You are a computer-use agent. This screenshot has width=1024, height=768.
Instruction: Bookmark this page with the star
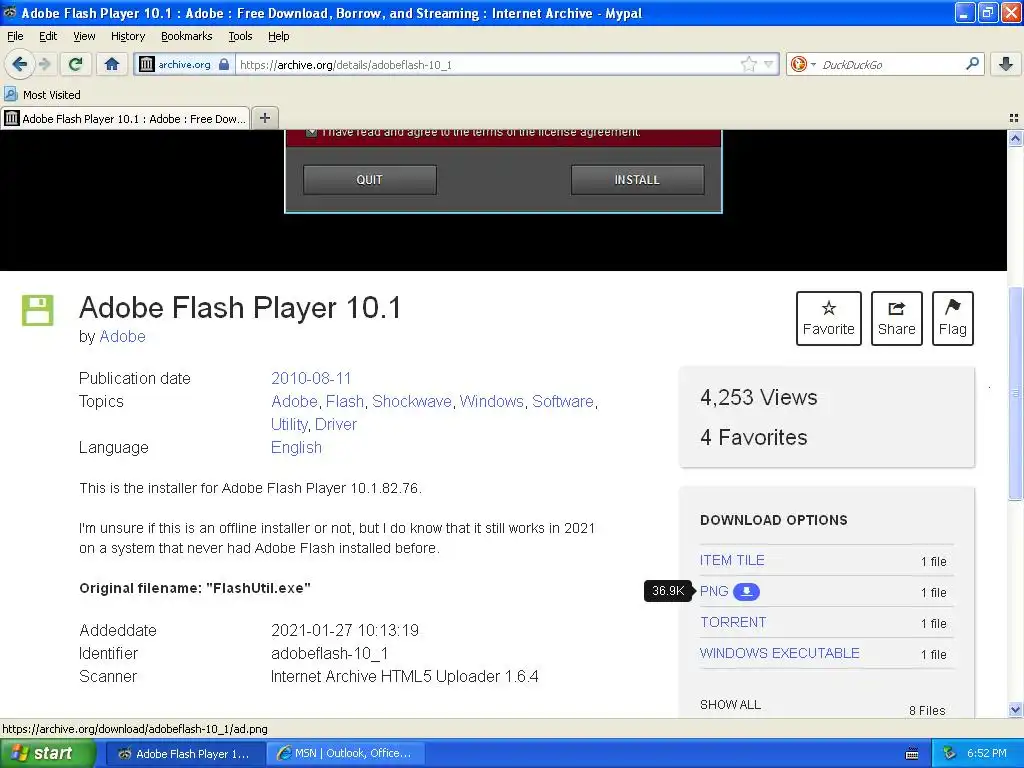[x=748, y=64]
